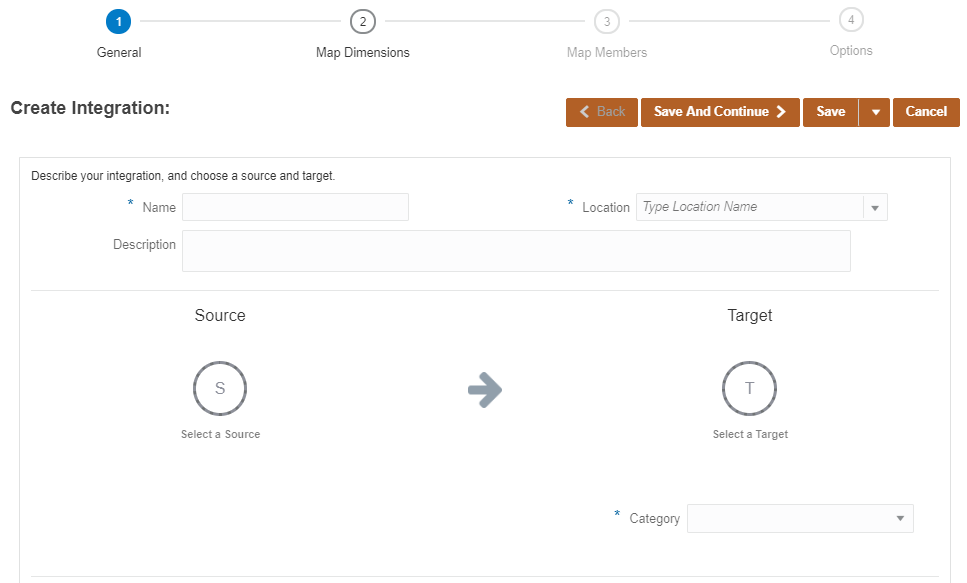The height and width of the screenshot is (583, 967).
Task: Click the Description text area
Action: [x=516, y=250]
